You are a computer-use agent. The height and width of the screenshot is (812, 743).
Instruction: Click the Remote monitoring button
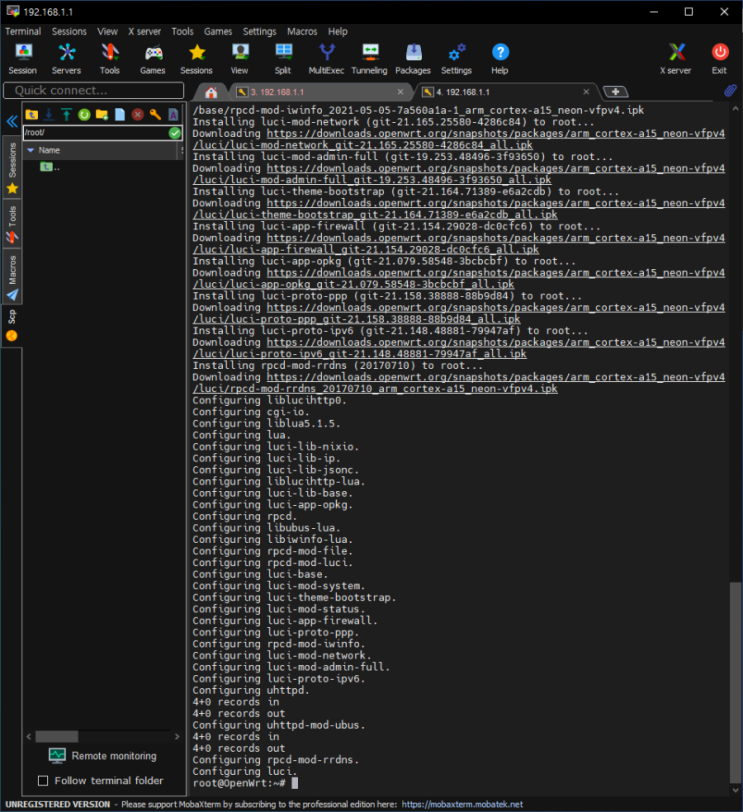(x=102, y=756)
